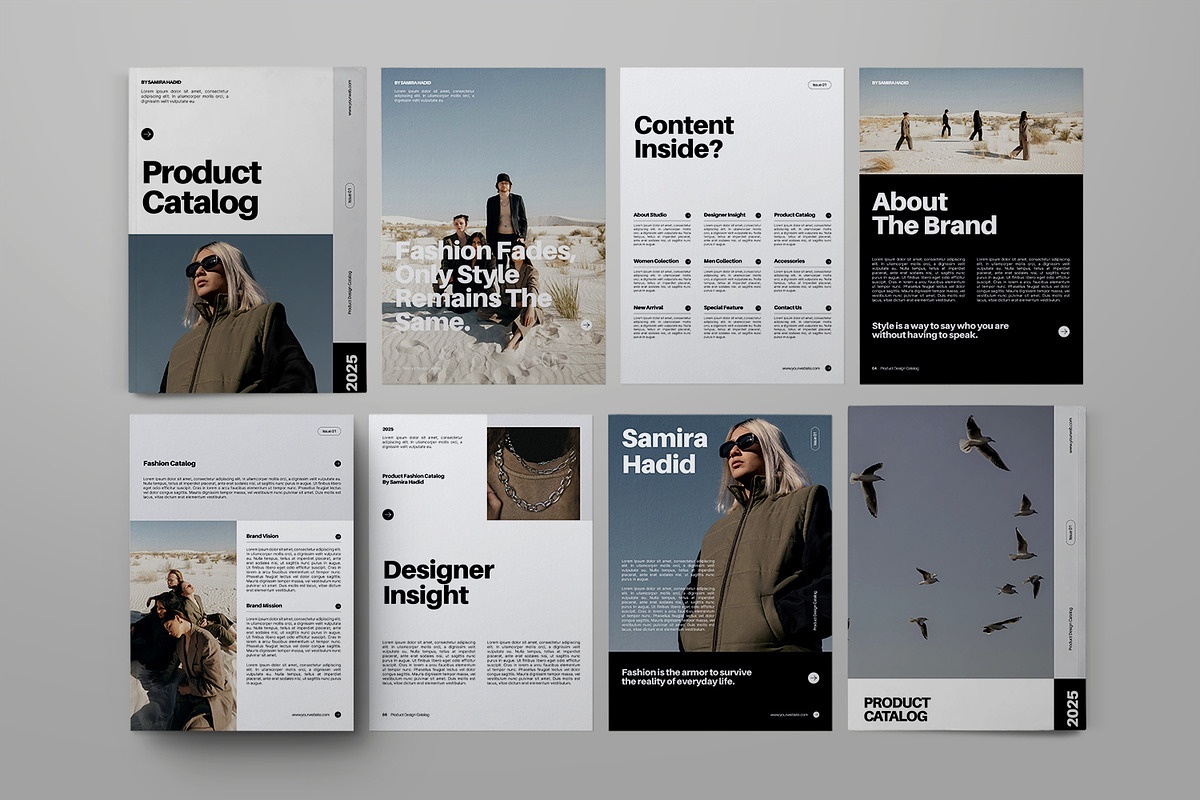
Task: Click the Issue 01 pill on Content Inside page
Action: click(821, 85)
